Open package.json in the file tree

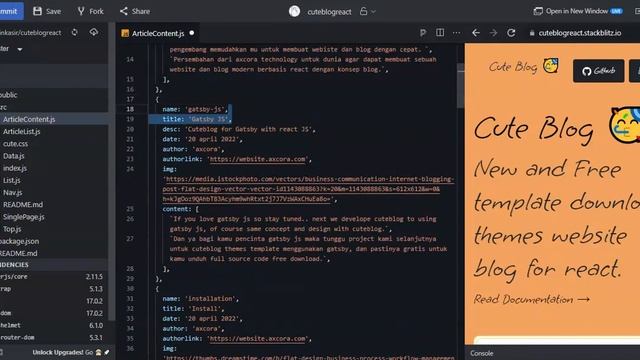pos(20,241)
